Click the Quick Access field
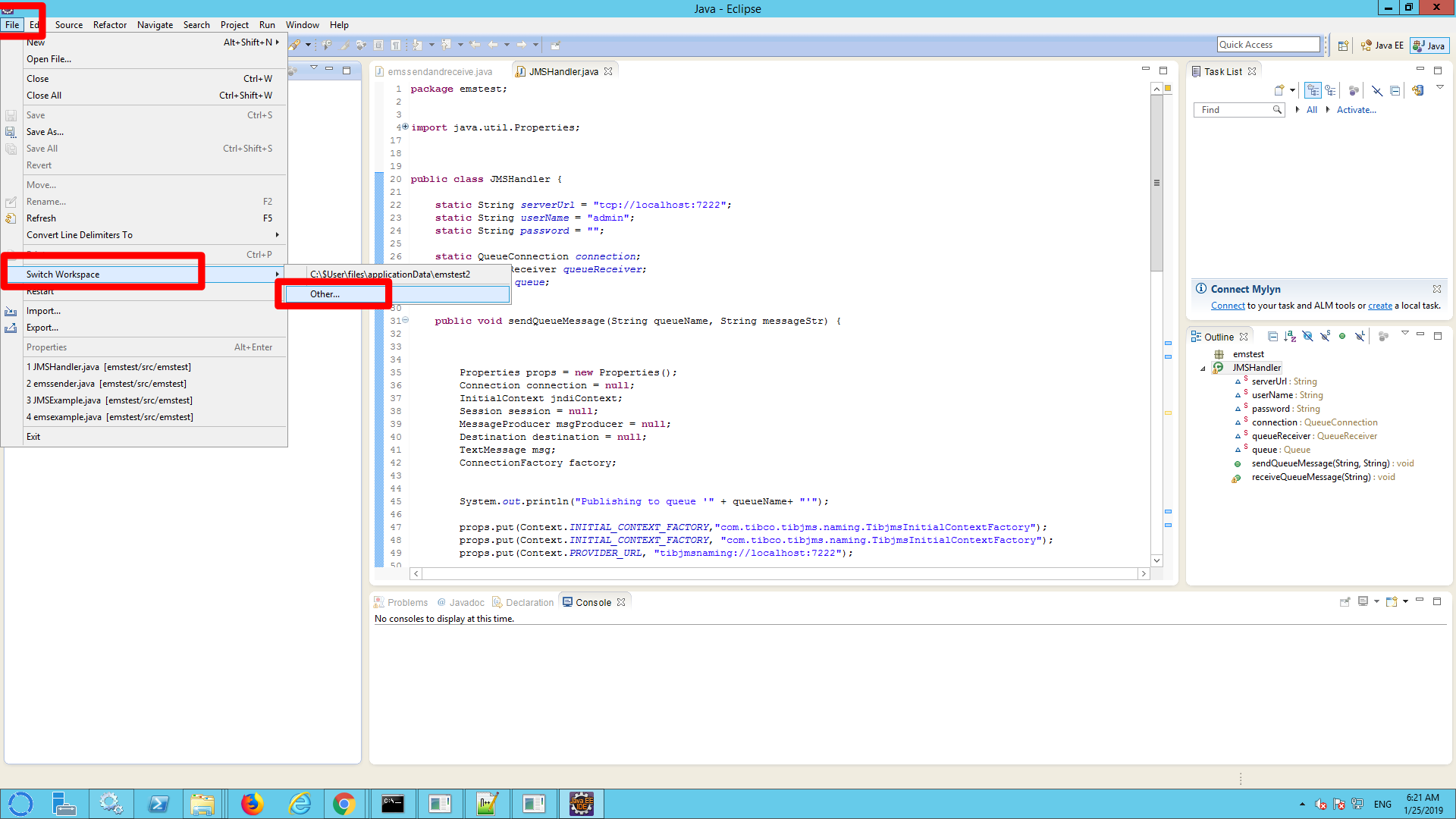Screen dimensions: 1456x819 (1269, 45)
